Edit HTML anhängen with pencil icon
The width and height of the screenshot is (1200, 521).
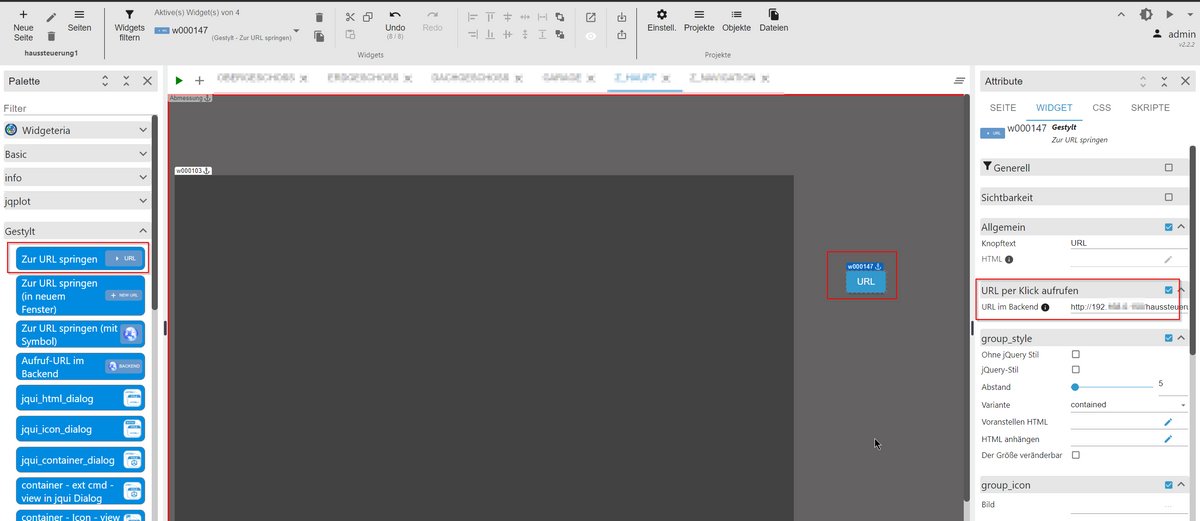1167,439
